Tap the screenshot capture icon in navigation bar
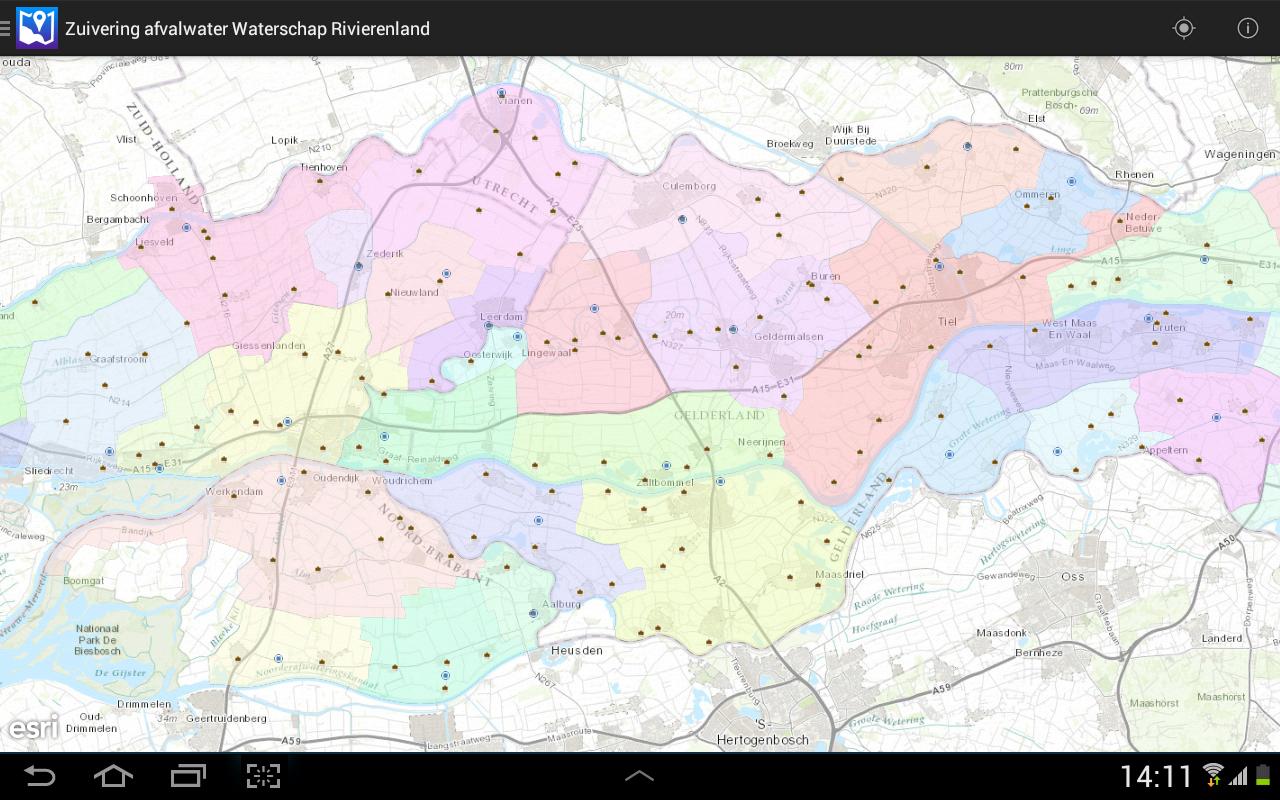This screenshot has width=1280, height=800. point(263,775)
